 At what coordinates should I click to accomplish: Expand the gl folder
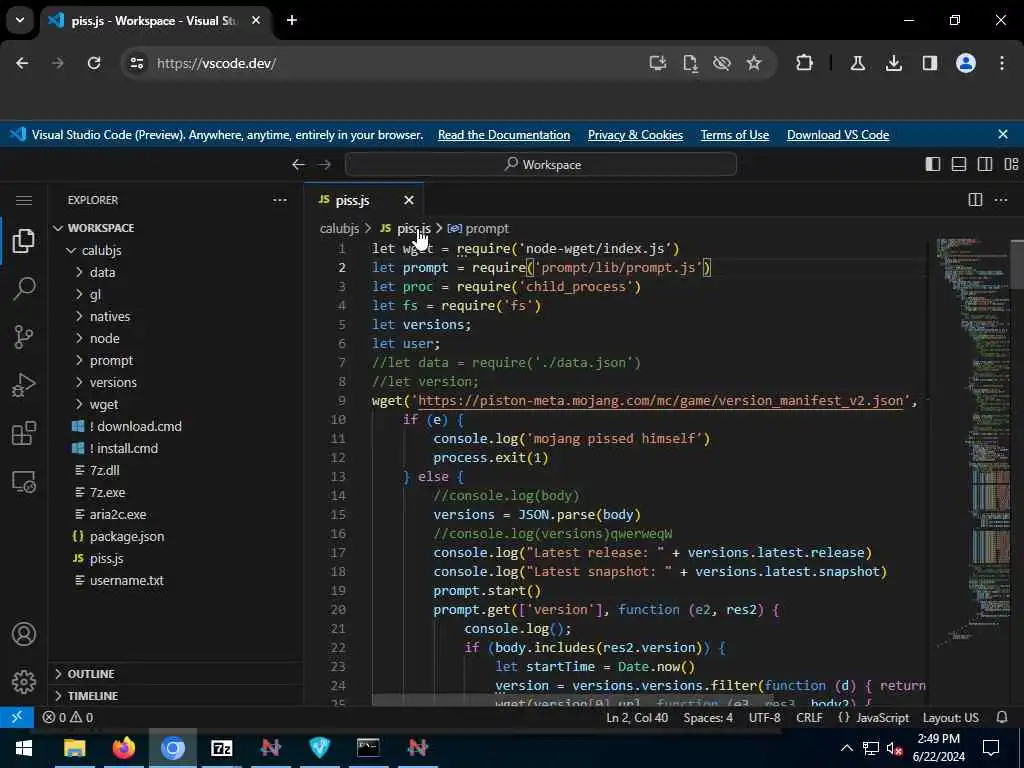click(176, 295)
